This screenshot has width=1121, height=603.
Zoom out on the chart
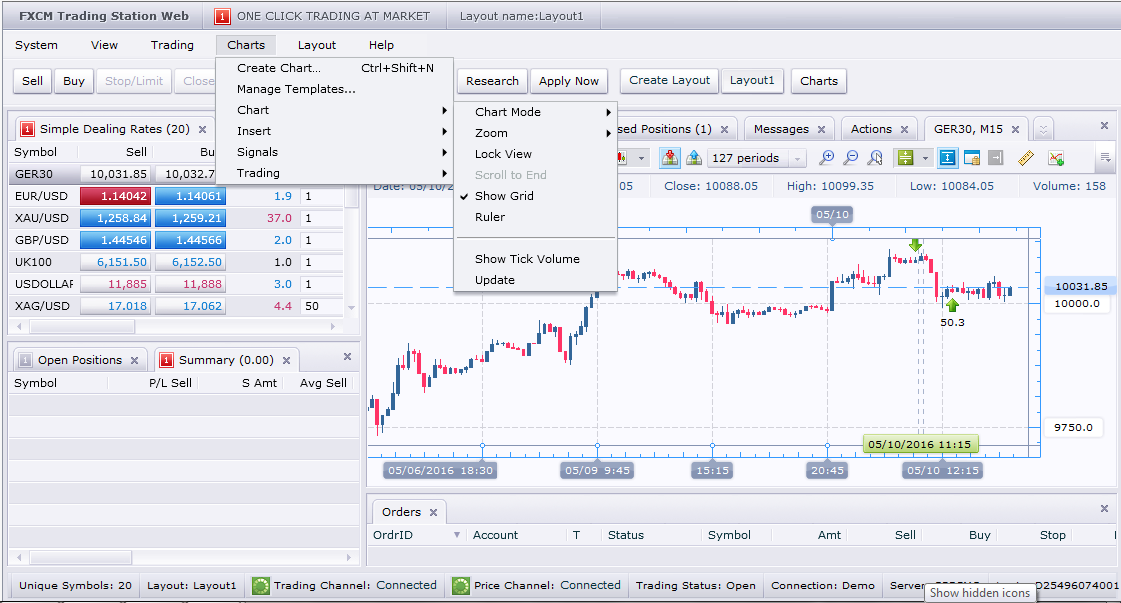(851, 157)
